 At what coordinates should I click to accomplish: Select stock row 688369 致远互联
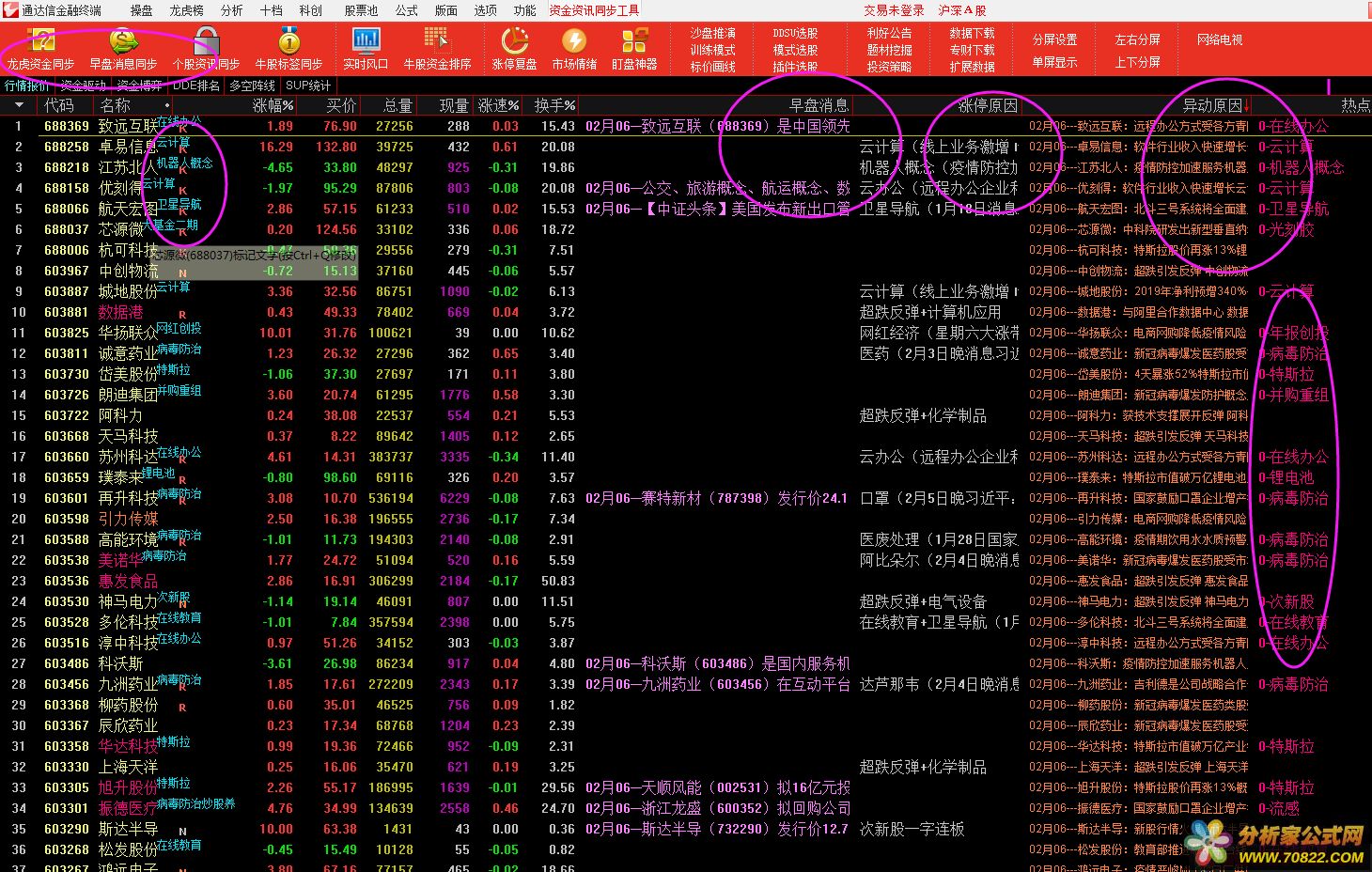[x=686, y=126]
